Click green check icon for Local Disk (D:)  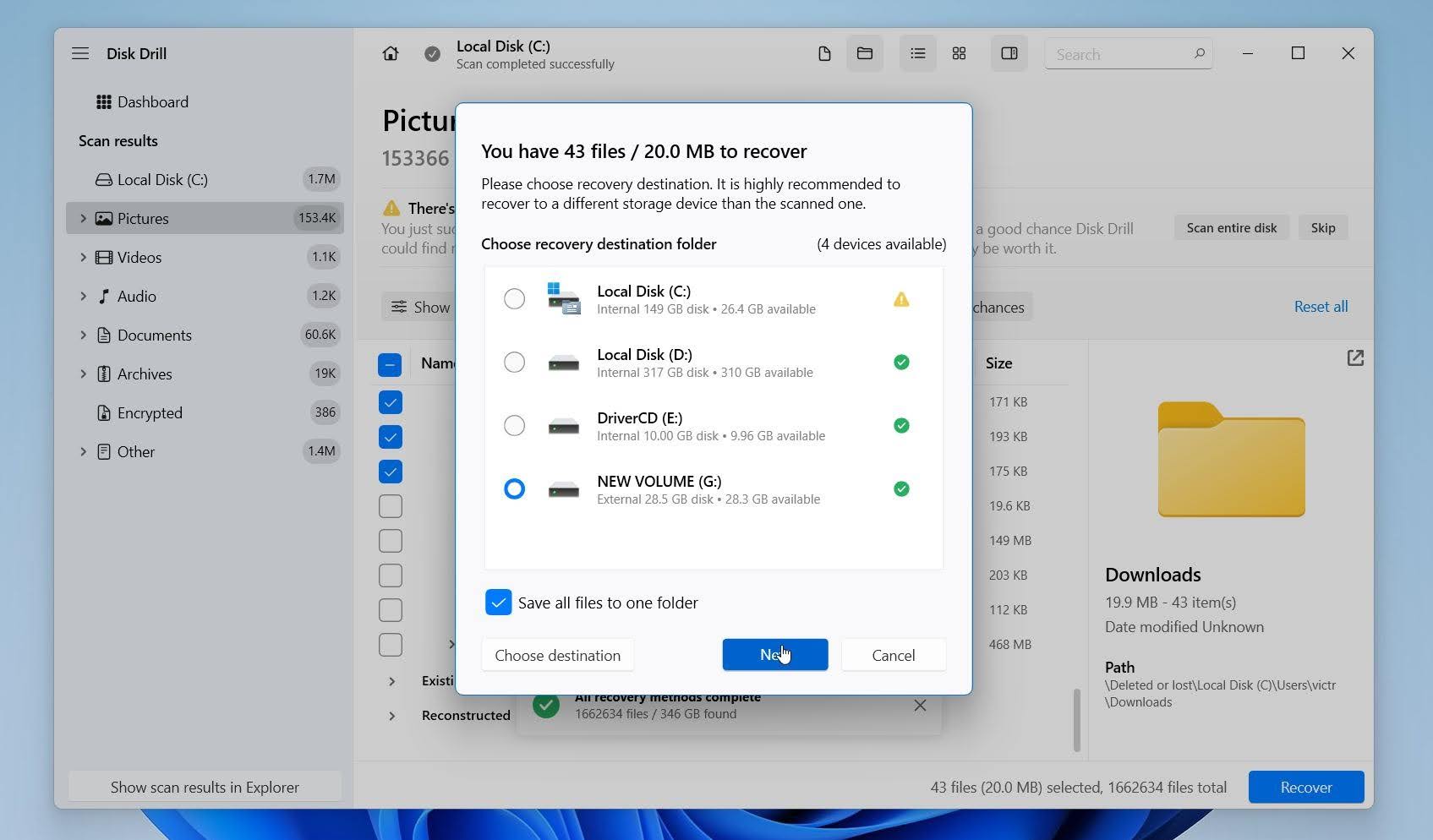pyautogui.click(x=901, y=363)
